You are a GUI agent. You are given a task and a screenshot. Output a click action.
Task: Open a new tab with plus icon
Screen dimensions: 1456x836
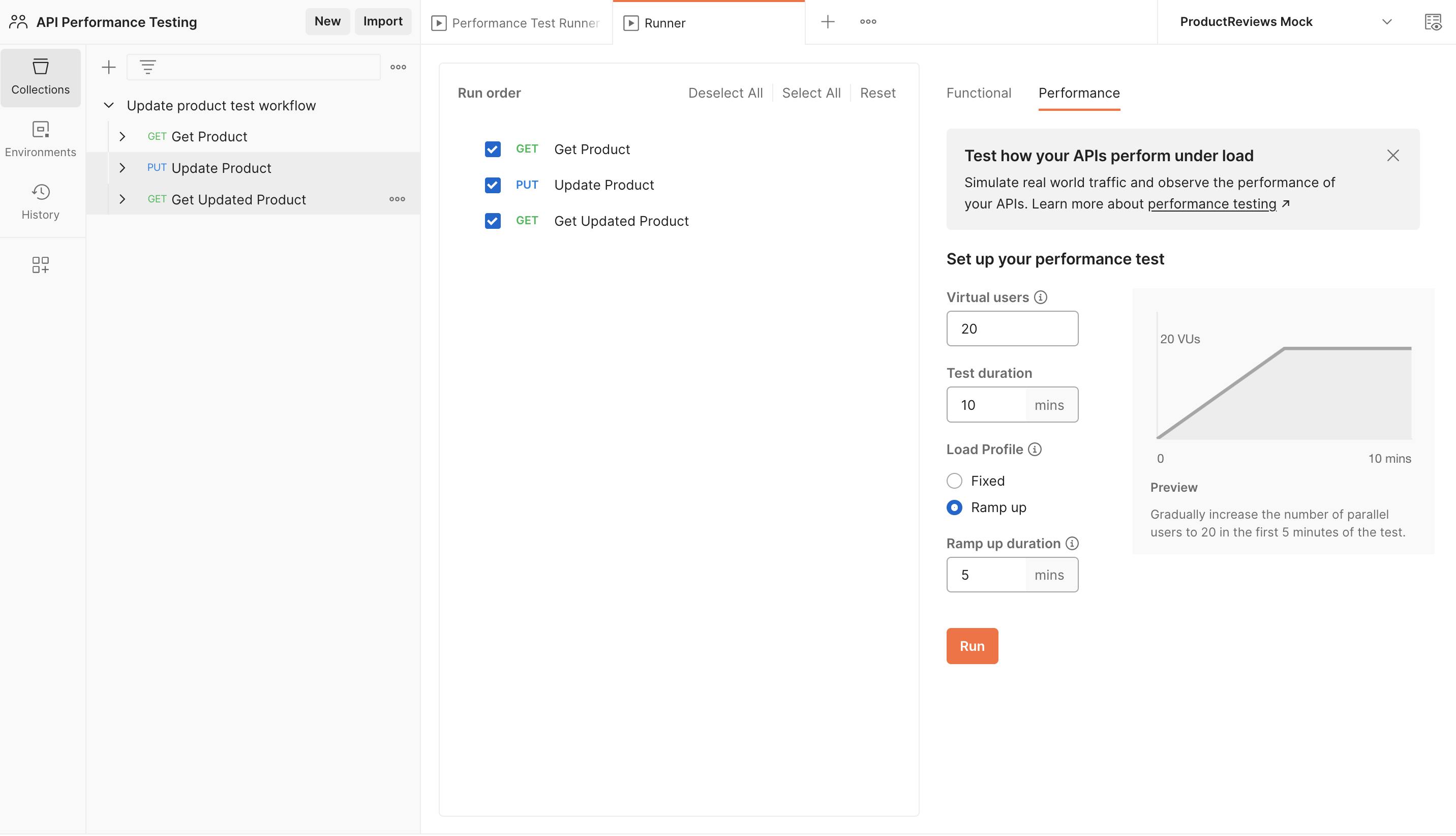(x=827, y=22)
